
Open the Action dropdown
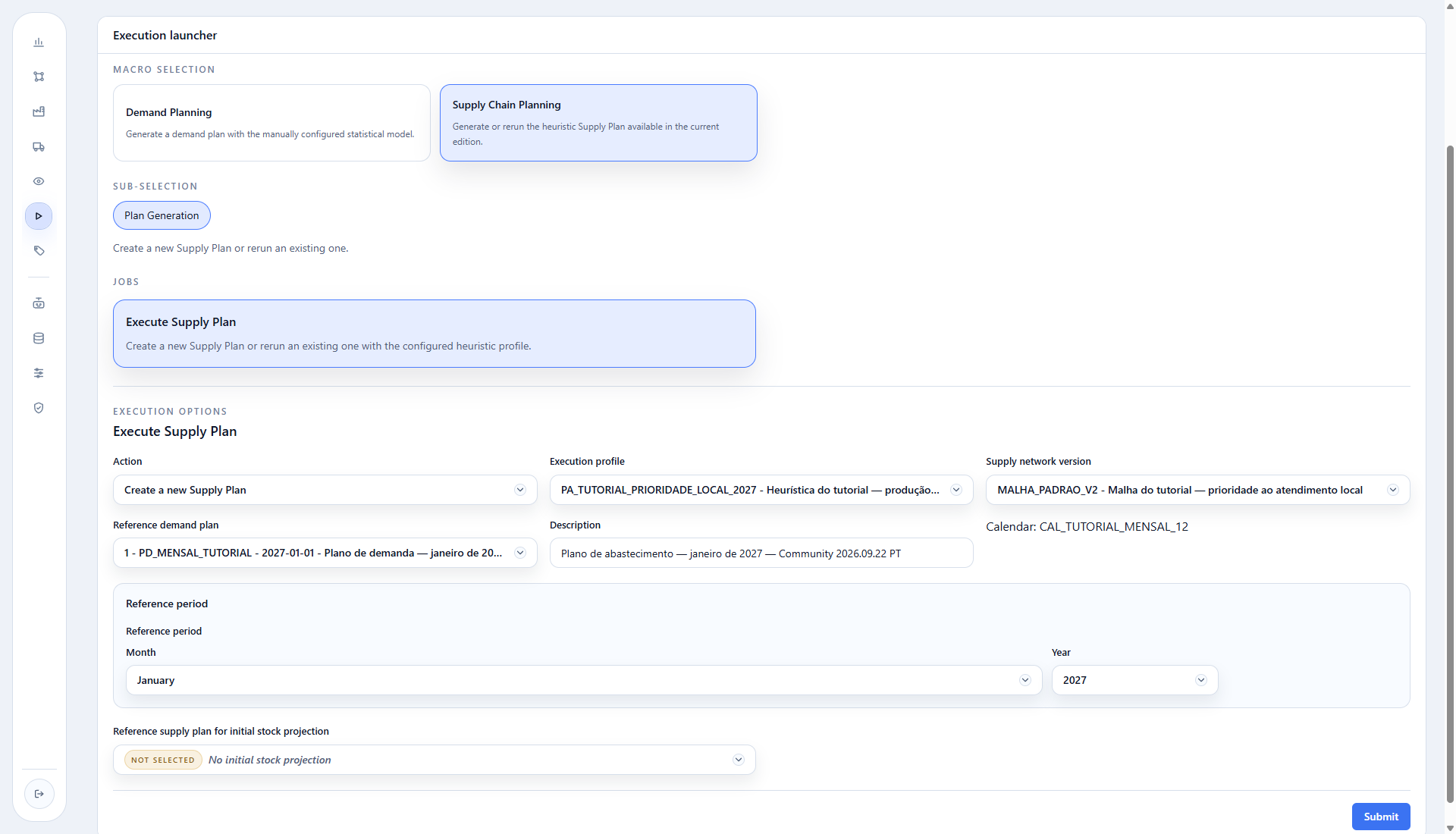[x=325, y=490]
